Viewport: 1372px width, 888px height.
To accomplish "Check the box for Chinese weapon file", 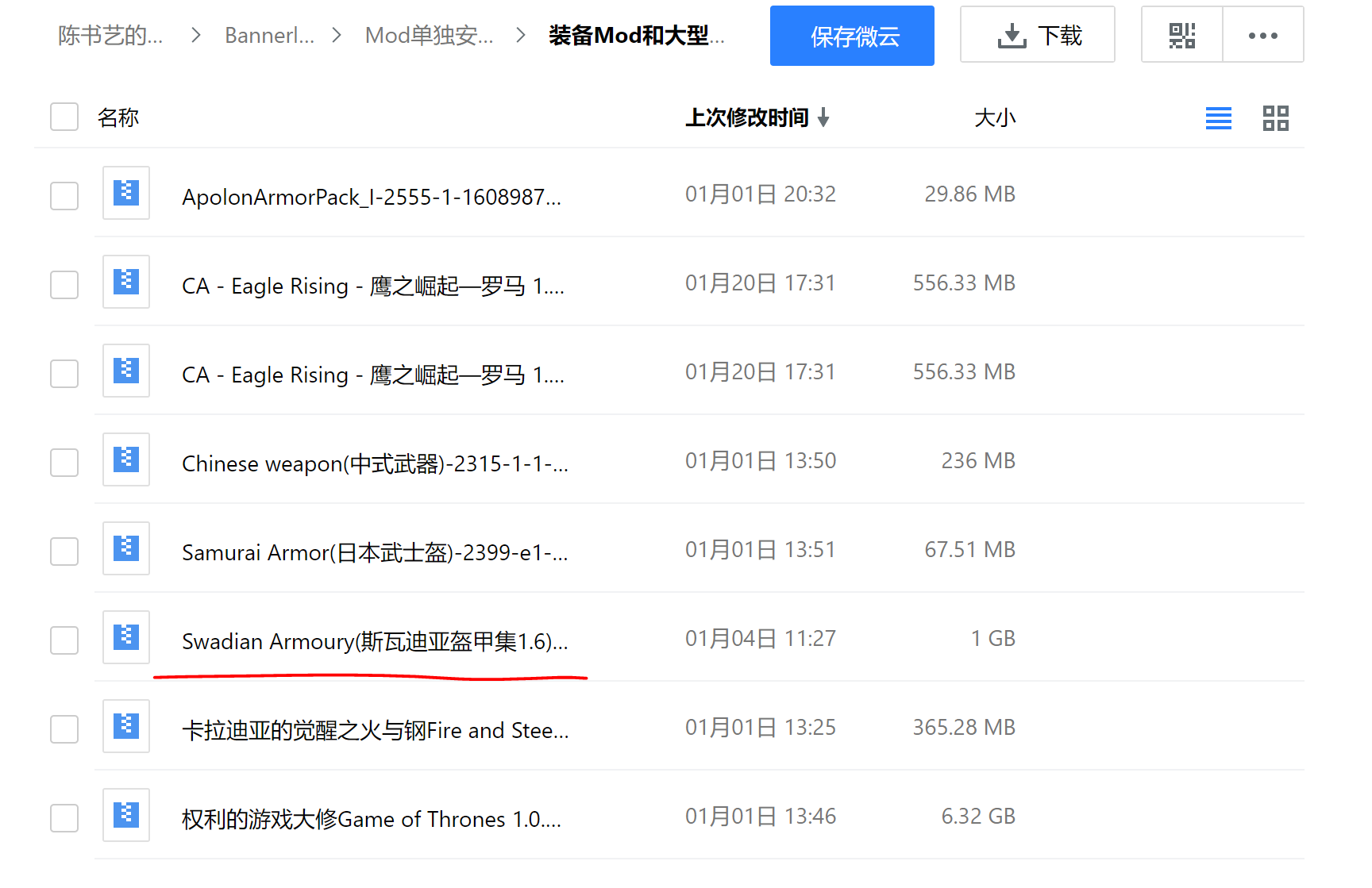I will coord(64,463).
